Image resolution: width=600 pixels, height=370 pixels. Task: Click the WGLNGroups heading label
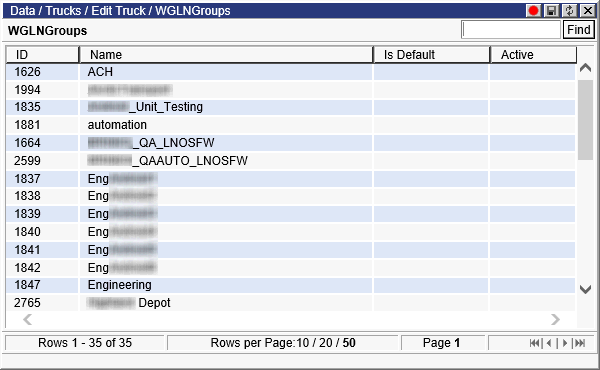coord(47,31)
